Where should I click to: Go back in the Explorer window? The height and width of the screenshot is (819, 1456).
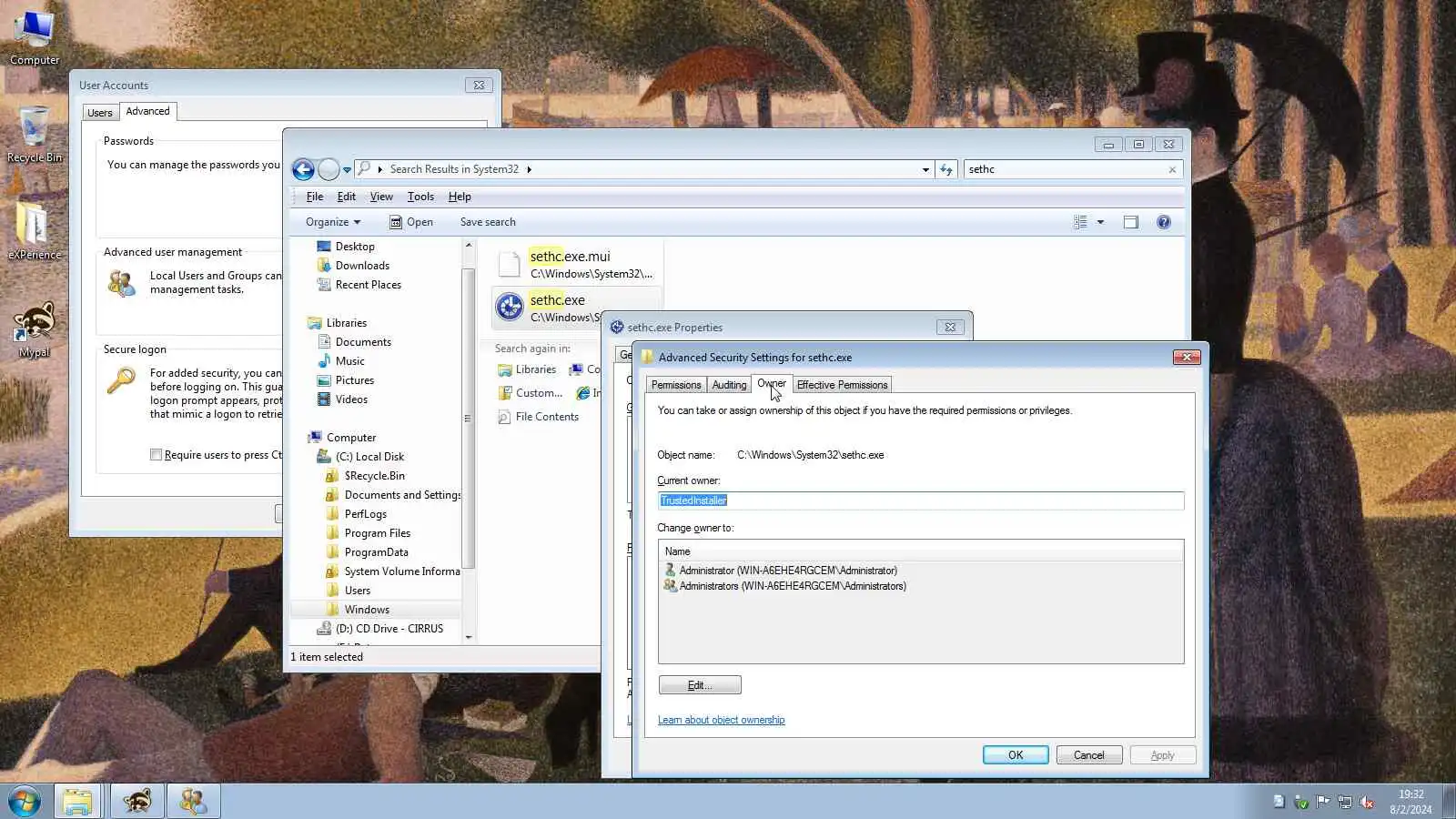tap(303, 169)
